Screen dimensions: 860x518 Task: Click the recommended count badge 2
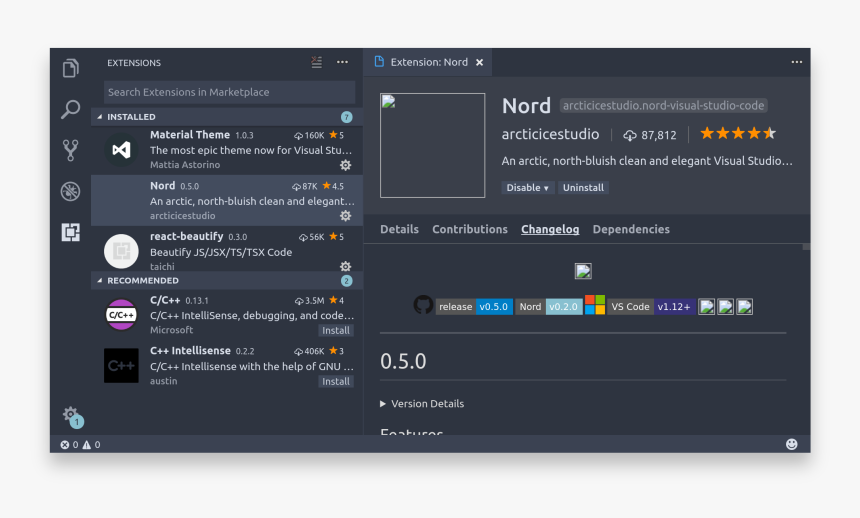pyautogui.click(x=347, y=281)
